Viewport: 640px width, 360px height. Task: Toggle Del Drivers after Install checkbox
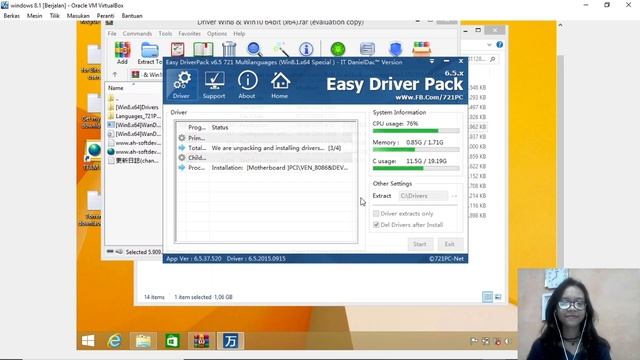[x=376, y=224]
